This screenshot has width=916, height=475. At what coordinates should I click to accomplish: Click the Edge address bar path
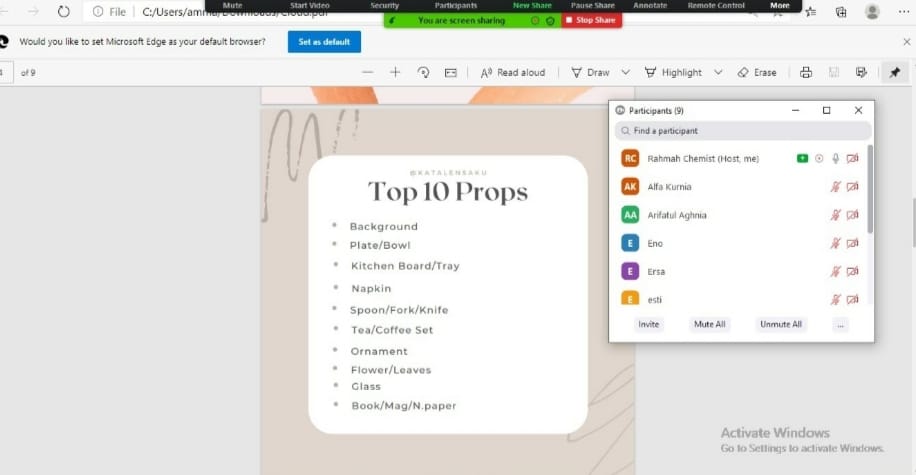[x=234, y=12]
